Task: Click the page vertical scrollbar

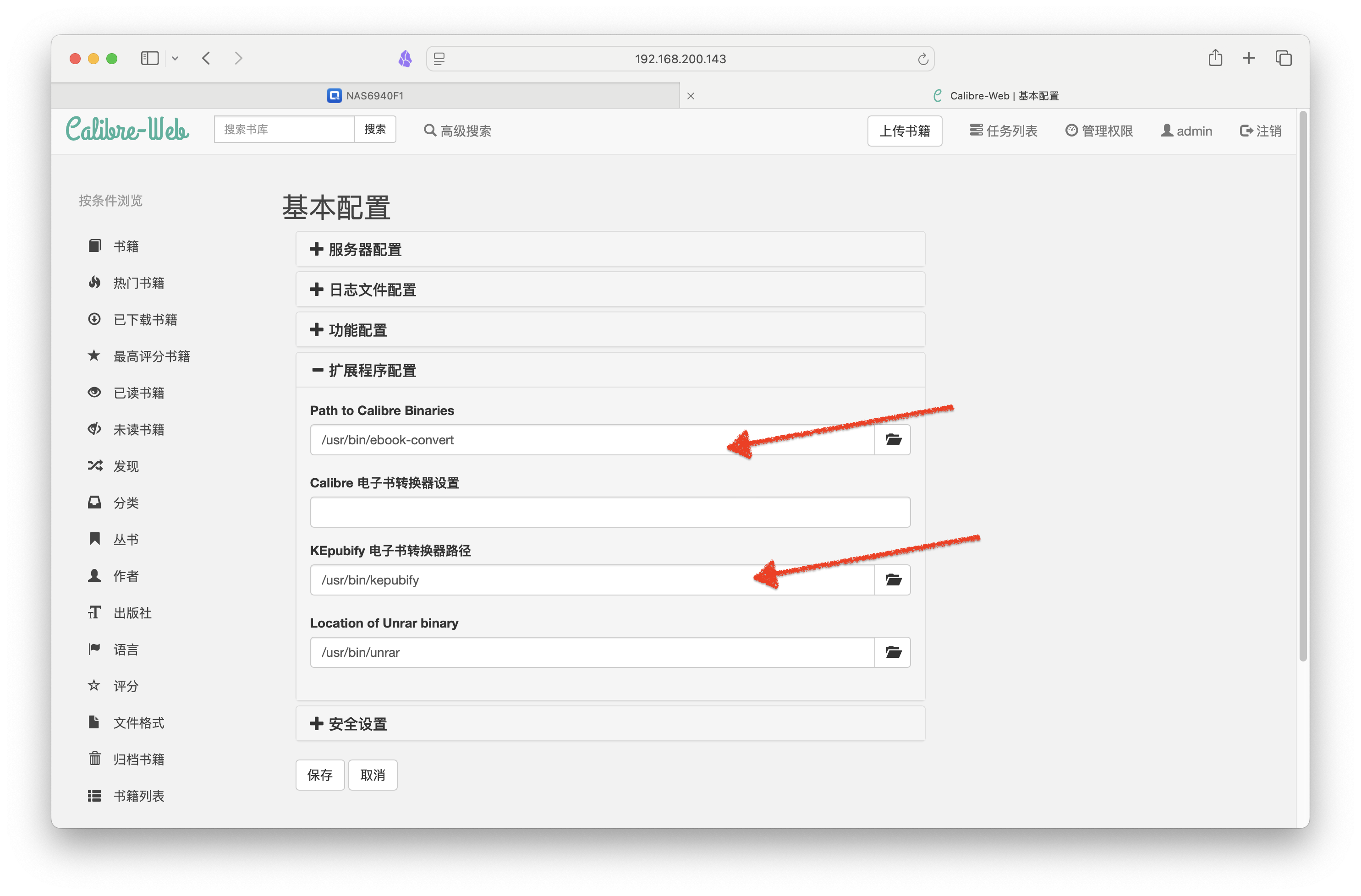Action: tap(1303, 387)
